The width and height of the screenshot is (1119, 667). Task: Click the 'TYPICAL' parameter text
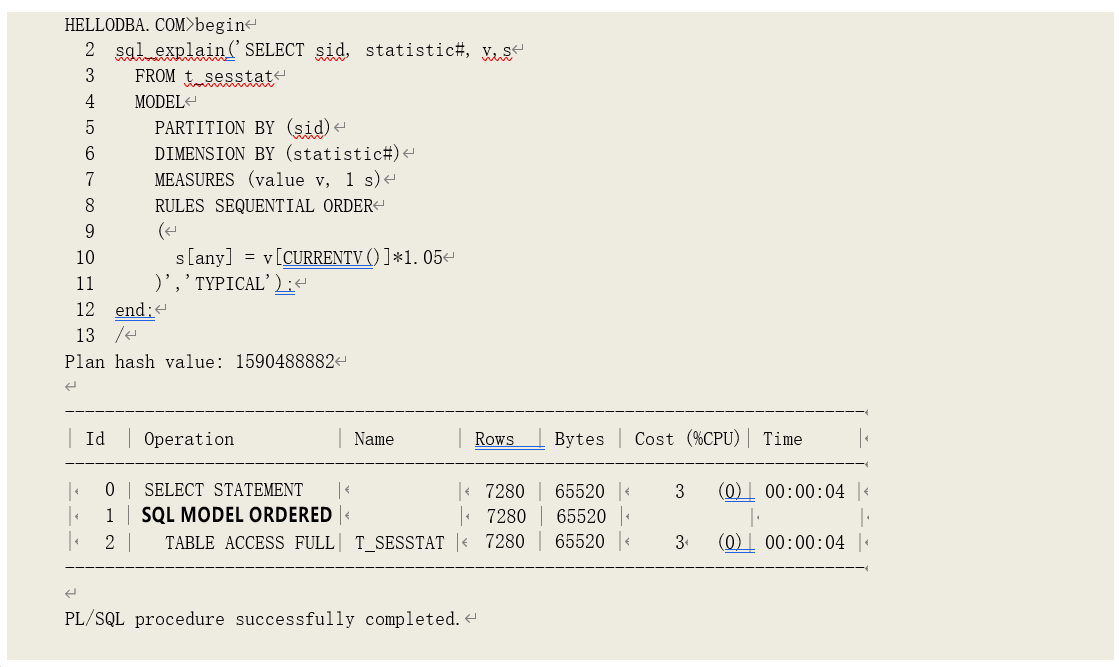coord(231,284)
